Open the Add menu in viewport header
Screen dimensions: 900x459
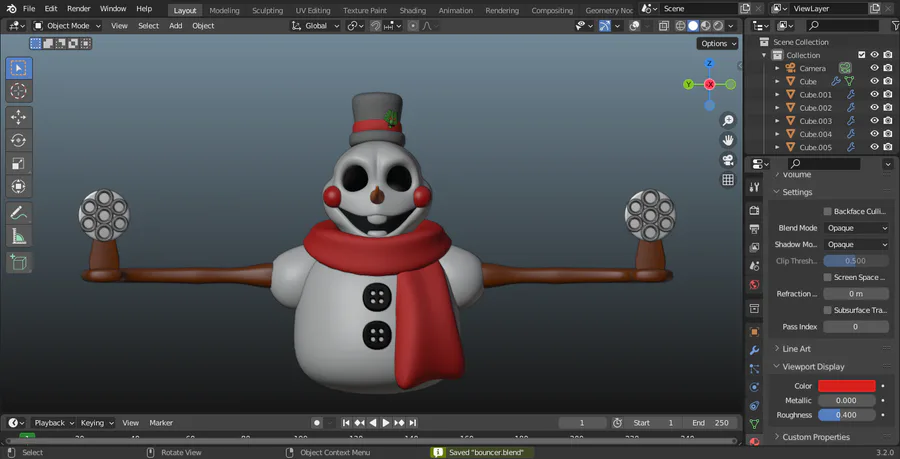pyautogui.click(x=176, y=26)
